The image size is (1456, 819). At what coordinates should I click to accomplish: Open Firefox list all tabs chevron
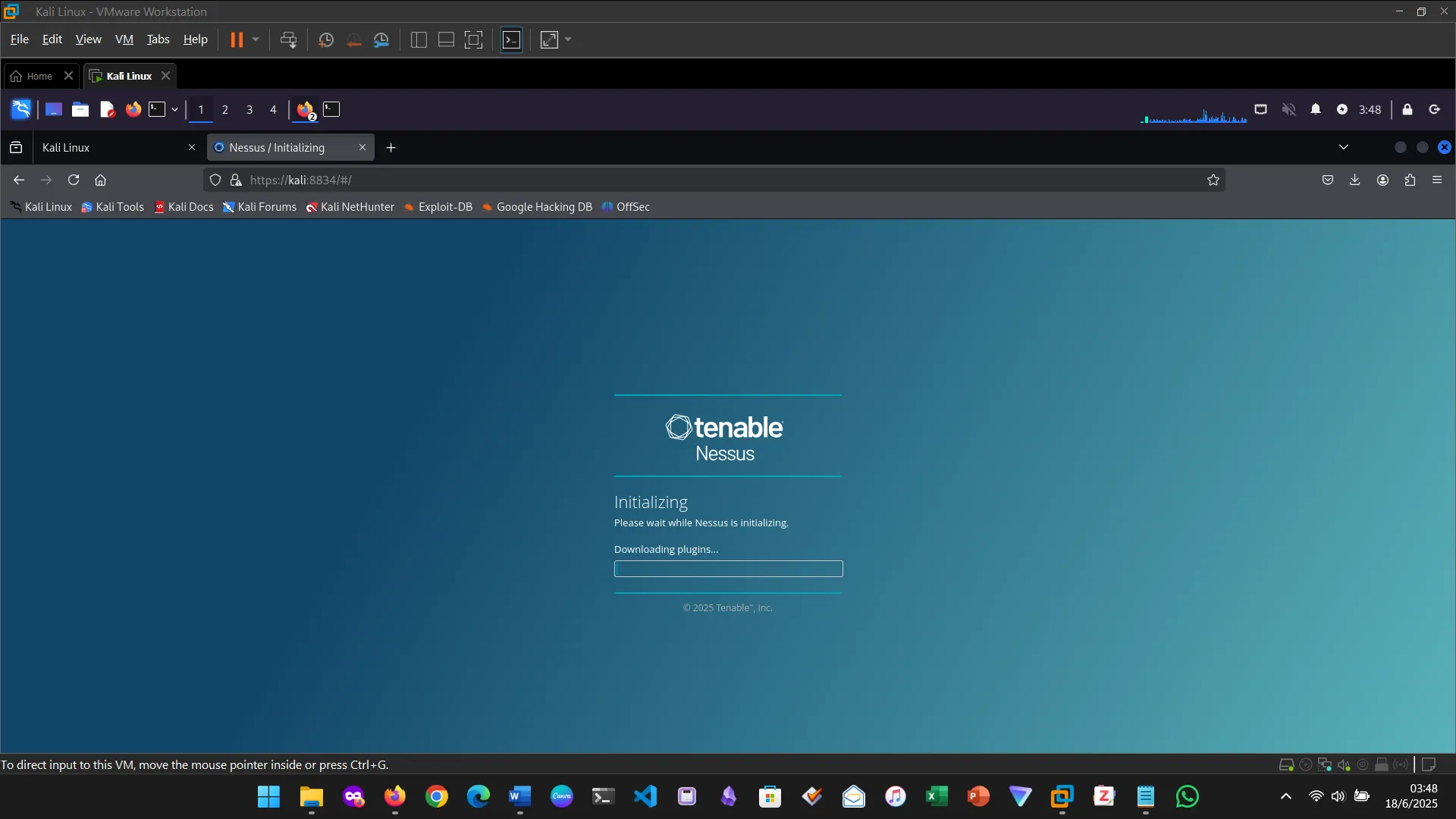point(1344,147)
